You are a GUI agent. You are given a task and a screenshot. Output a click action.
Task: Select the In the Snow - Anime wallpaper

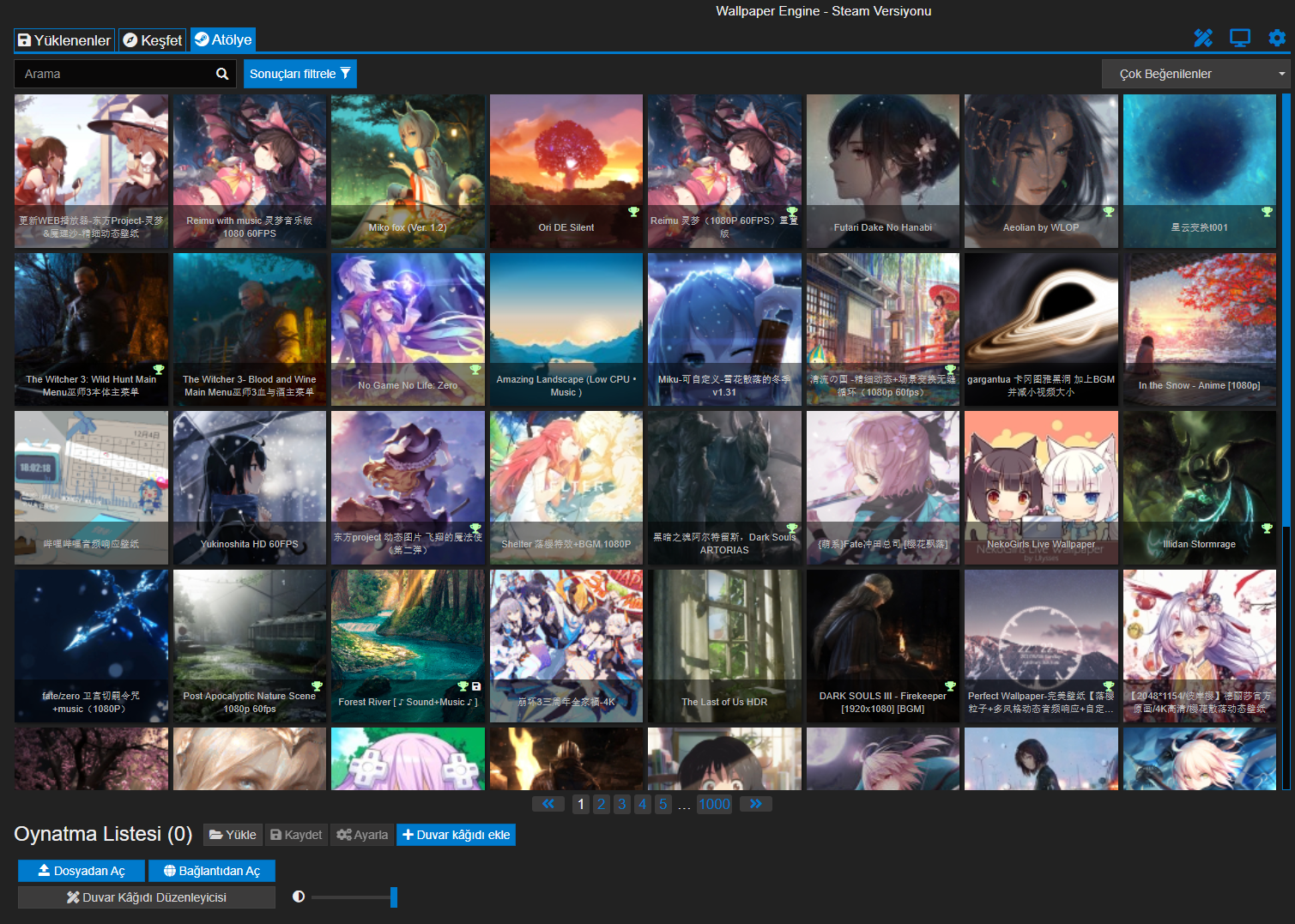[1200, 329]
